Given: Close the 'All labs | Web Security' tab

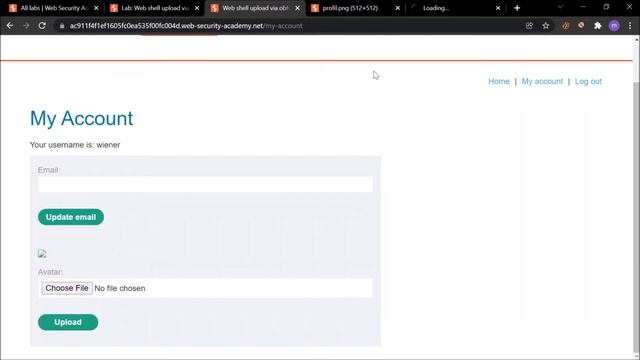Looking at the screenshot, I should [x=96, y=8].
